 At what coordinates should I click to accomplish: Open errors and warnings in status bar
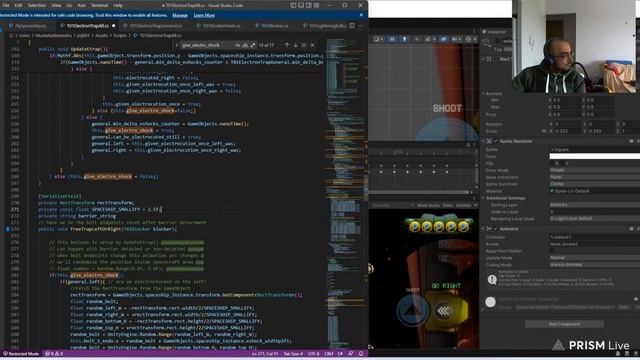tap(54, 354)
